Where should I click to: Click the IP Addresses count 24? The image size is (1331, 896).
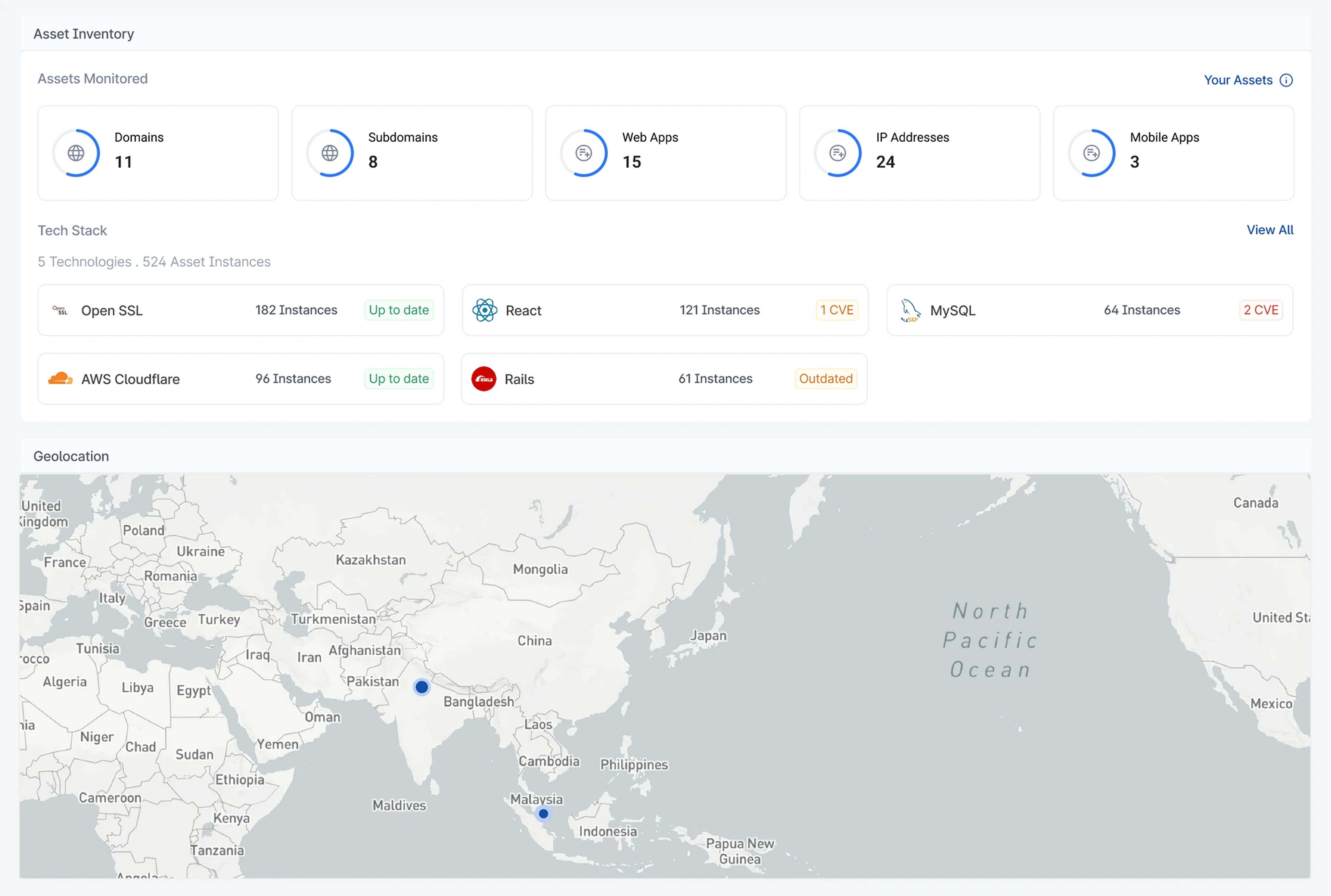pos(886,162)
